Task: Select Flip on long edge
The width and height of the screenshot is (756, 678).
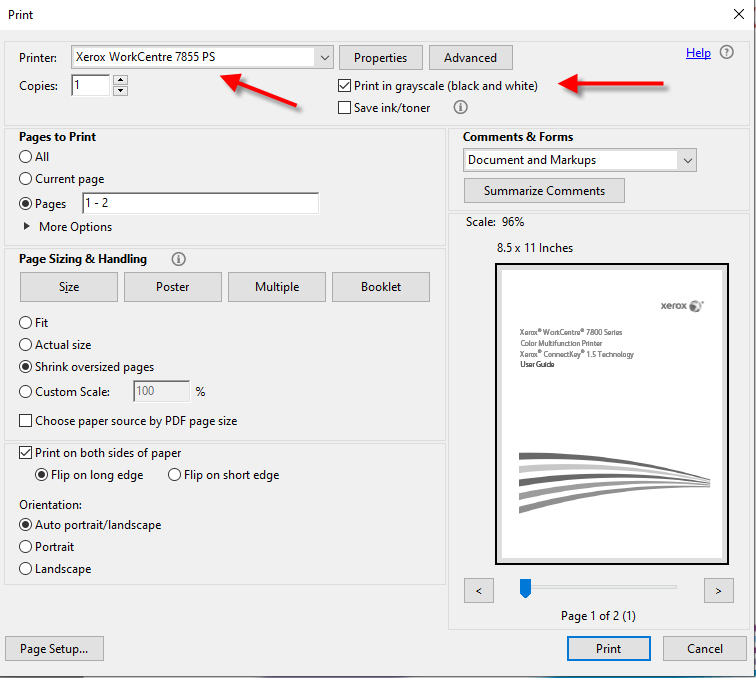Action: (x=41, y=475)
